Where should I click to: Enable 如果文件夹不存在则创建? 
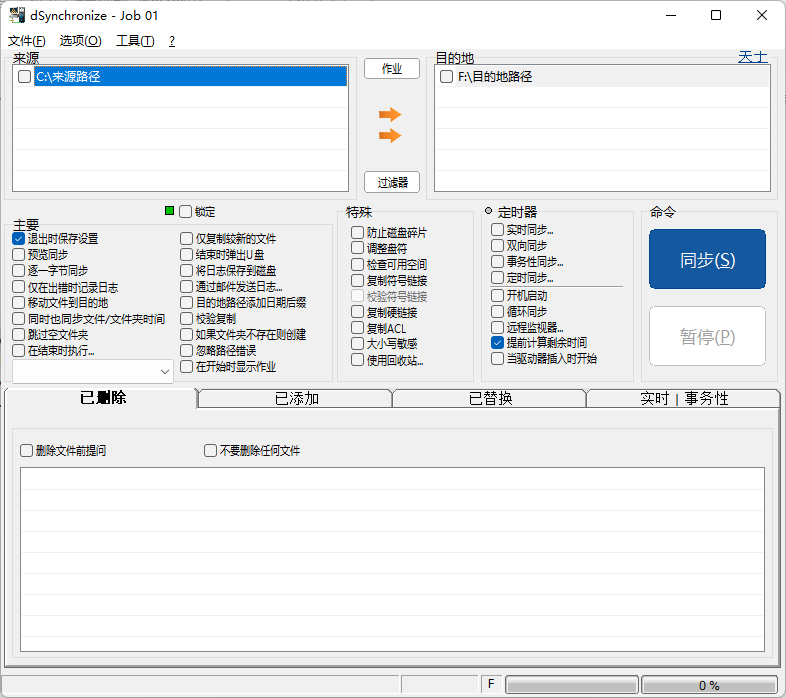[x=186, y=334]
